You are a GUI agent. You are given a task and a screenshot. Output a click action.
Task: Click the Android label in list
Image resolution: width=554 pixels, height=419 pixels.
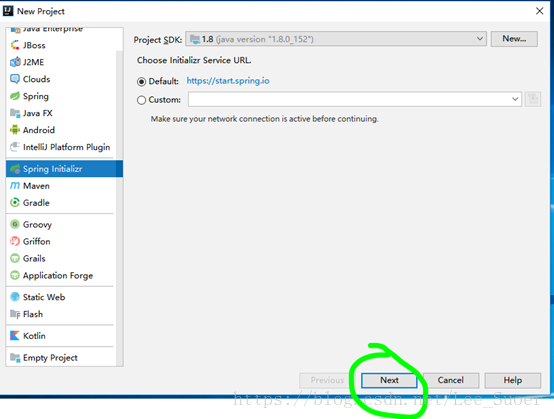[x=39, y=130]
